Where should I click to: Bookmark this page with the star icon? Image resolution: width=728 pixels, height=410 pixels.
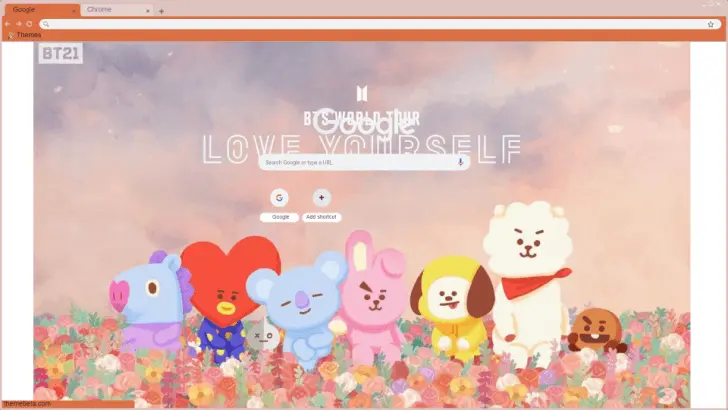coord(711,23)
